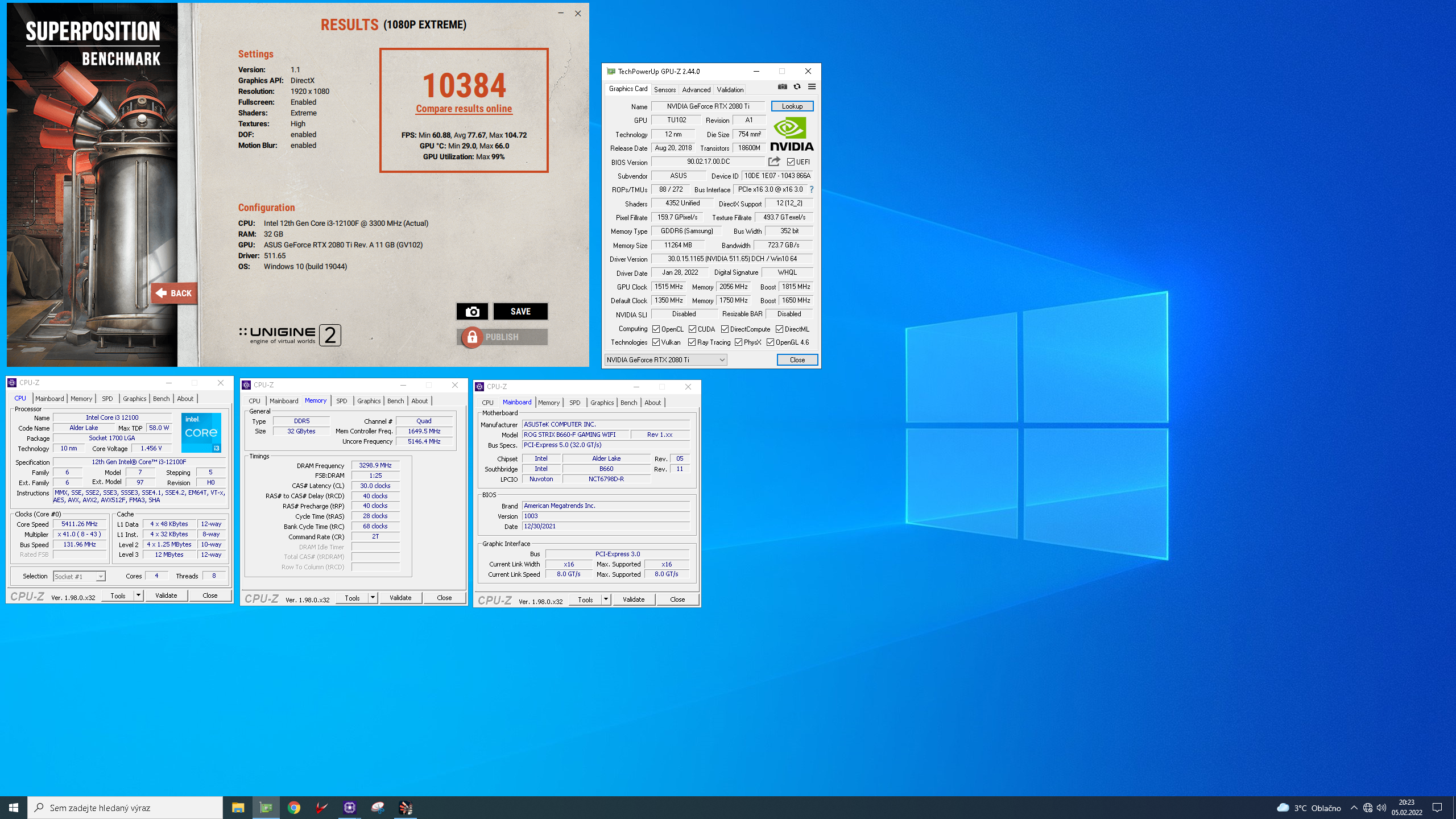Switch to the Advanced tab in GPU-Z
The image size is (1456, 819).
click(x=696, y=90)
